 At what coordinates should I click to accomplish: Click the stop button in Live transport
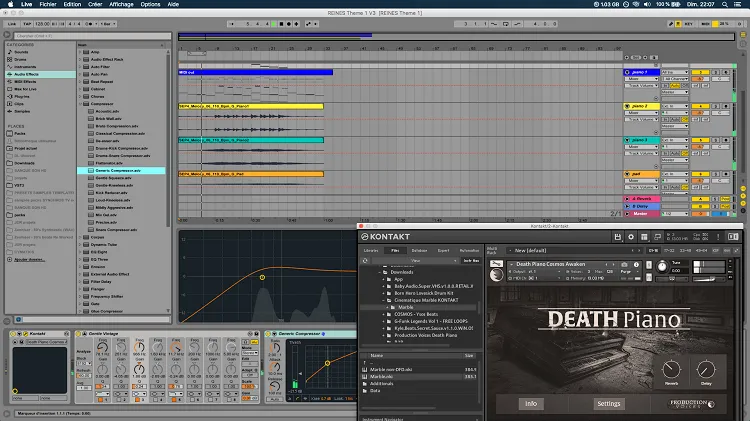[281, 24]
